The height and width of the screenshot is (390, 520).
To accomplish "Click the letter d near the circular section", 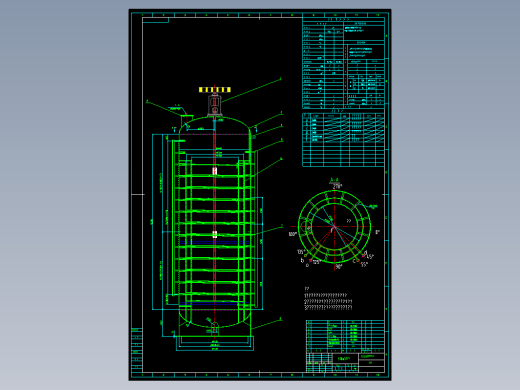I will (365, 253).
